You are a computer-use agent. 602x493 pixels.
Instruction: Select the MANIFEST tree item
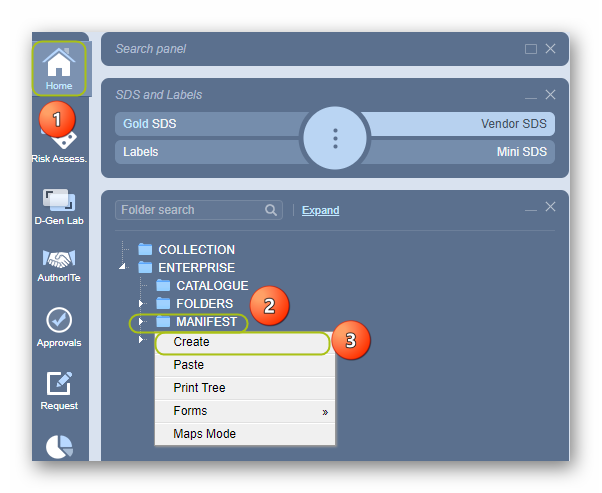(x=207, y=321)
